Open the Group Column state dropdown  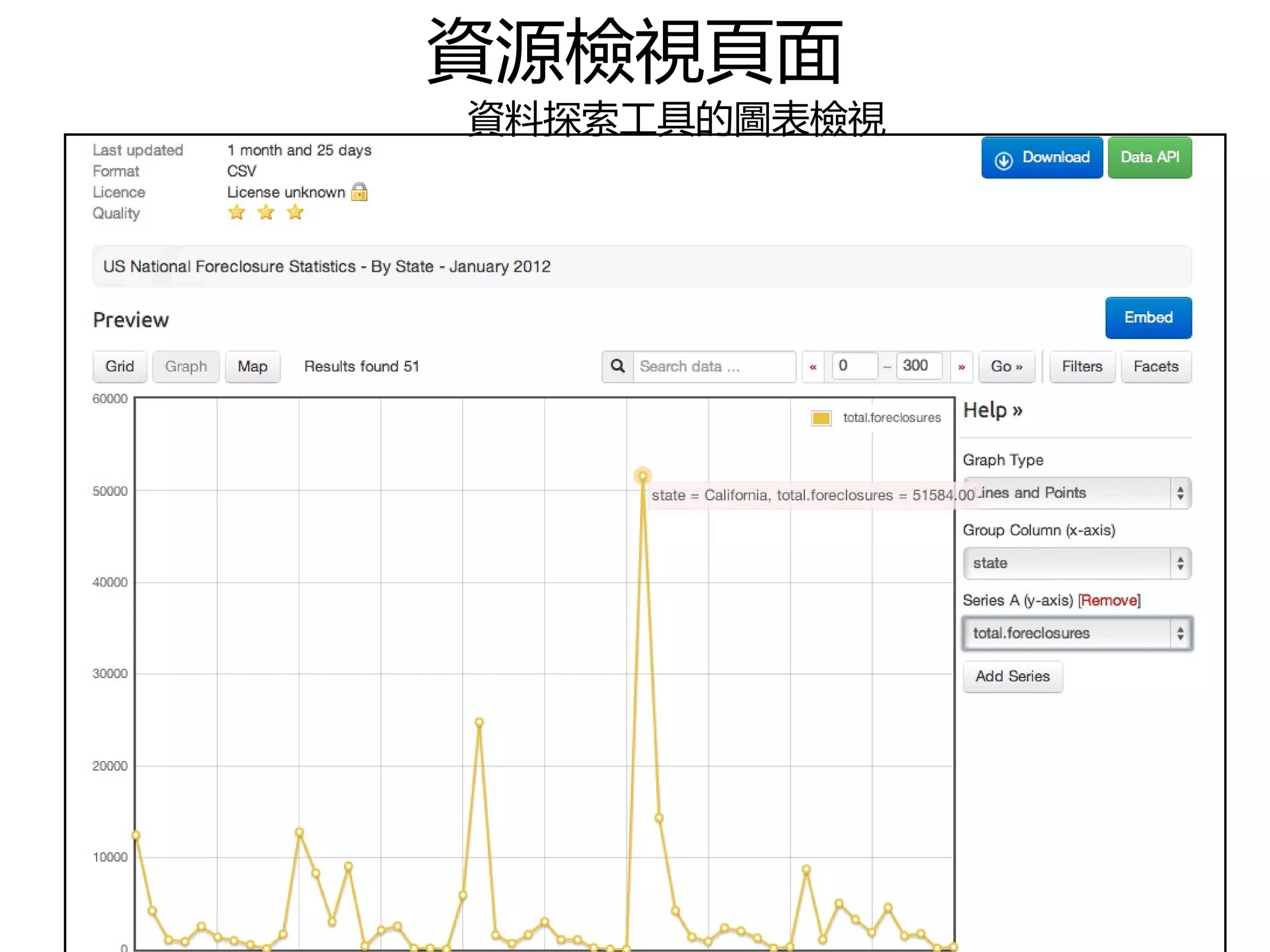(x=1077, y=563)
